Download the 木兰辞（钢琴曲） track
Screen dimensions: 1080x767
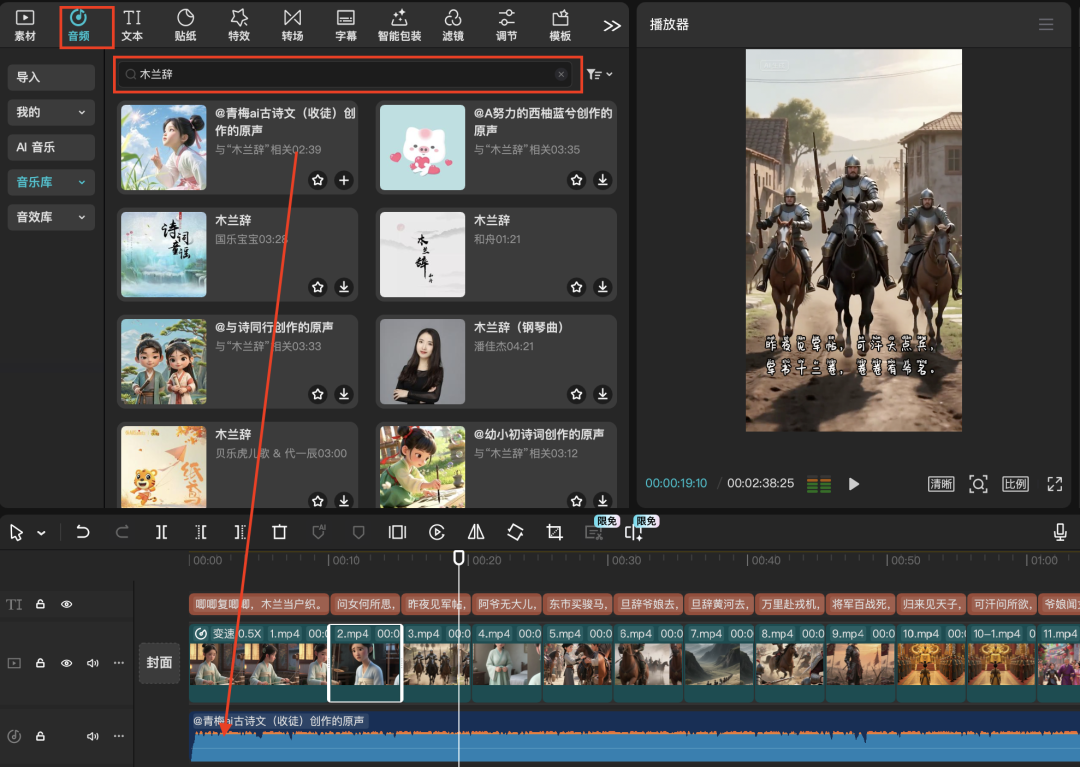pyautogui.click(x=602, y=394)
